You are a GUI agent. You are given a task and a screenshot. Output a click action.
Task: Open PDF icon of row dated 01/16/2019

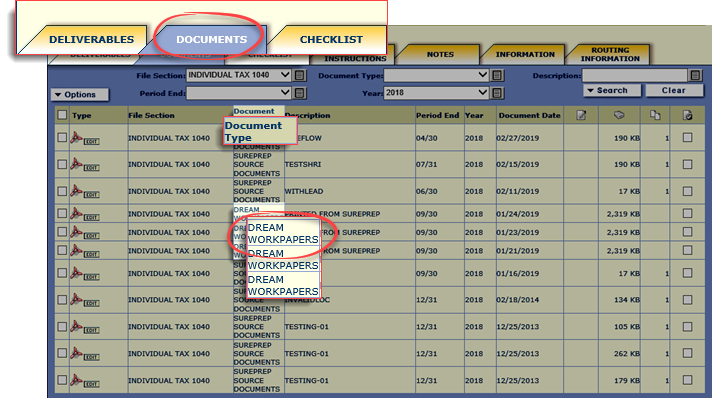coord(76,273)
